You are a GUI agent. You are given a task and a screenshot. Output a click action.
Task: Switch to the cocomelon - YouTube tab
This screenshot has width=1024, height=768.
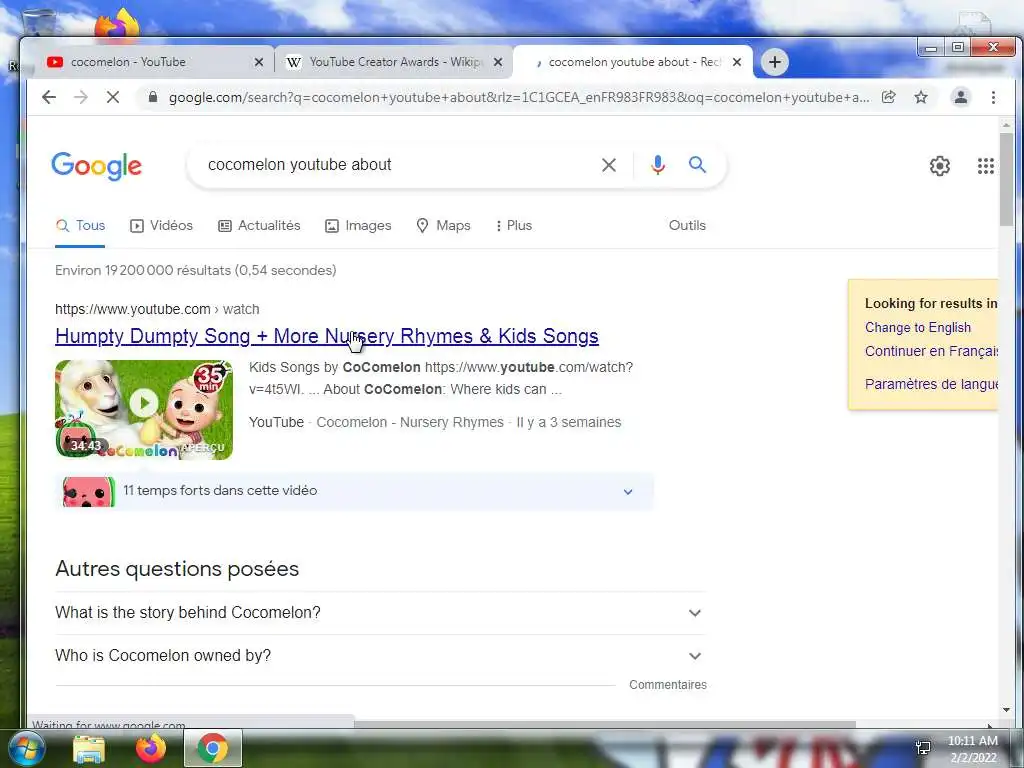[x=153, y=62]
